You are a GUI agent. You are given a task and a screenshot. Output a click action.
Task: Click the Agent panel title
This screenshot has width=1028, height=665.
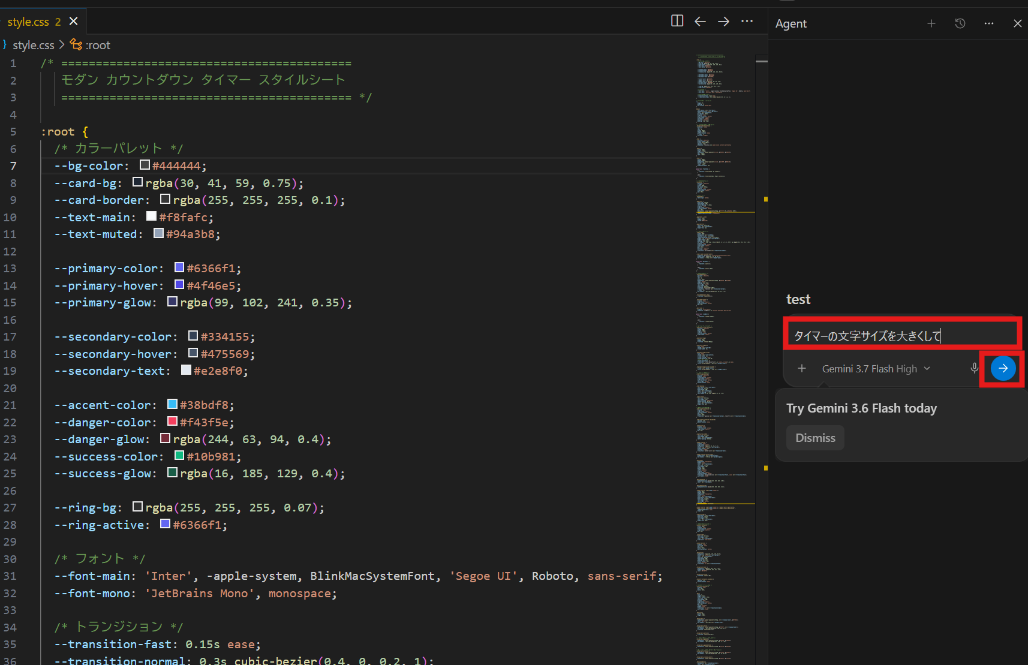pyautogui.click(x=791, y=24)
